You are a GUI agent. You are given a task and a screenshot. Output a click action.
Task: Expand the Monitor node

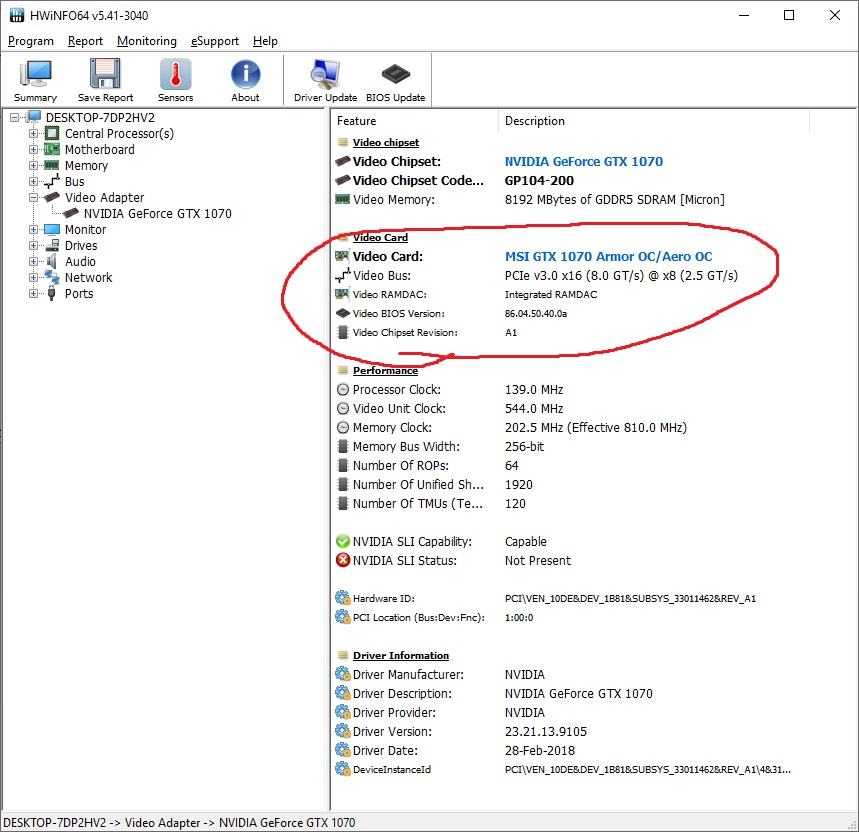[33, 229]
